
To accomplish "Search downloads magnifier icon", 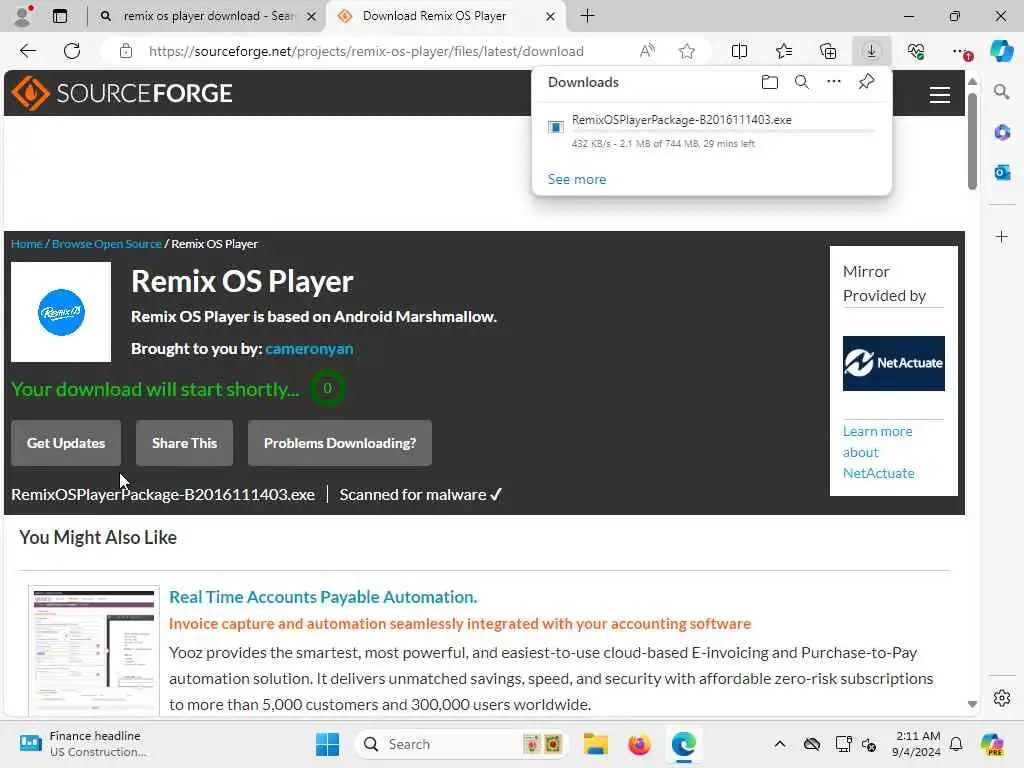I will coord(802,82).
